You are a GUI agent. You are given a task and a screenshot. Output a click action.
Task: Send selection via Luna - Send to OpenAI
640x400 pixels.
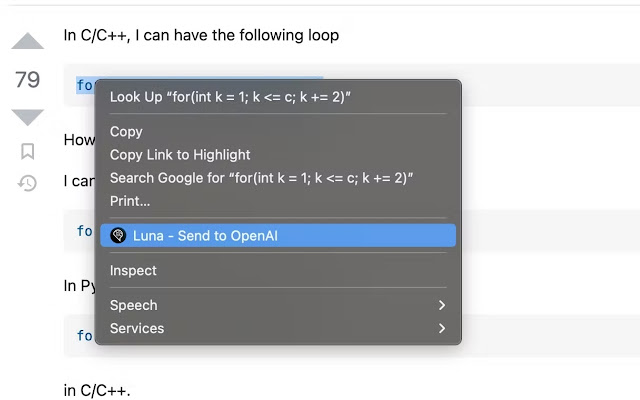pos(278,236)
